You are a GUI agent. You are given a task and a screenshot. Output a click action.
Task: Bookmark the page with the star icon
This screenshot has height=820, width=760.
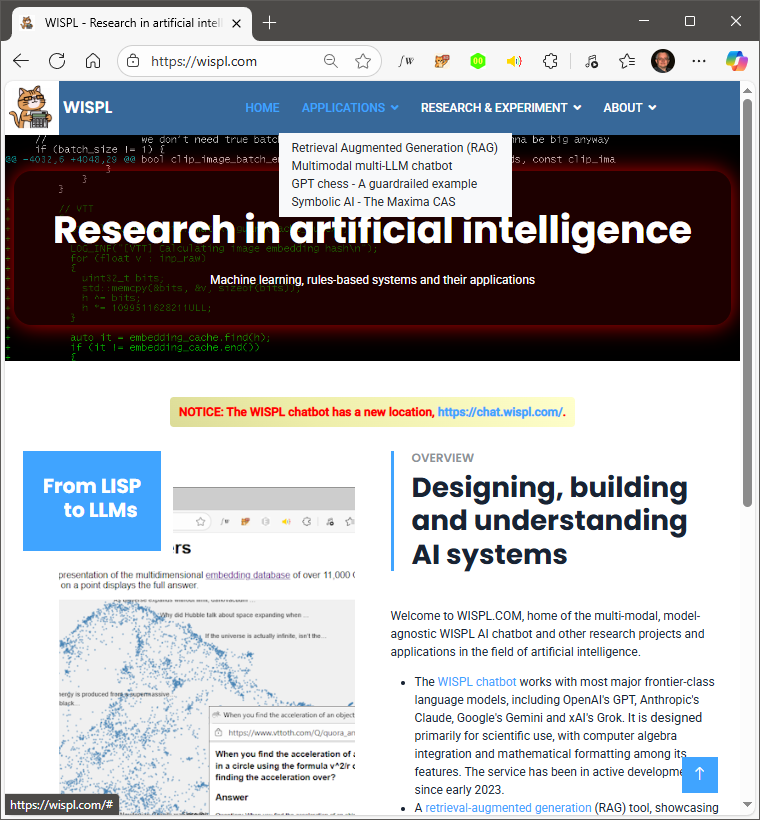click(x=363, y=61)
